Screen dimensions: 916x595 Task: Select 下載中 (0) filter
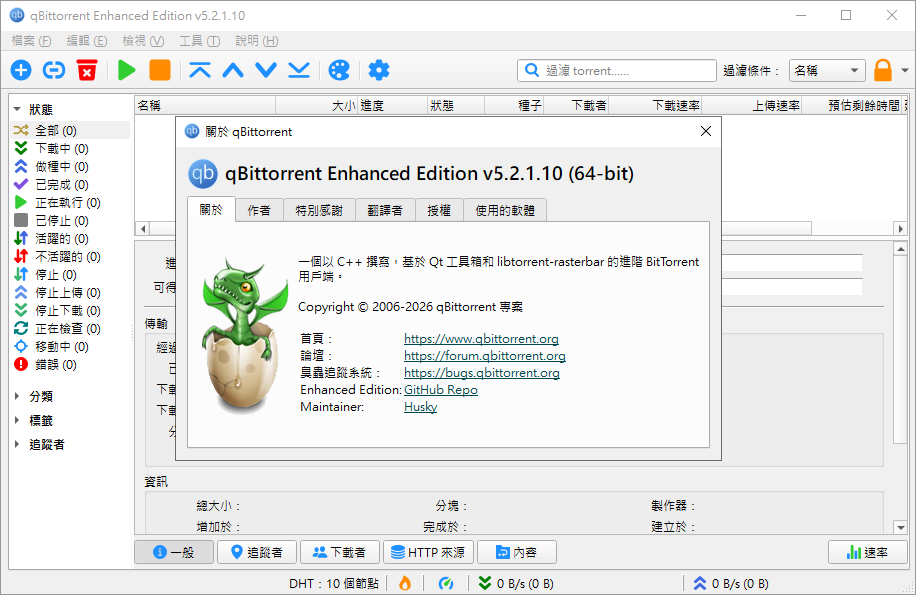click(x=70, y=148)
